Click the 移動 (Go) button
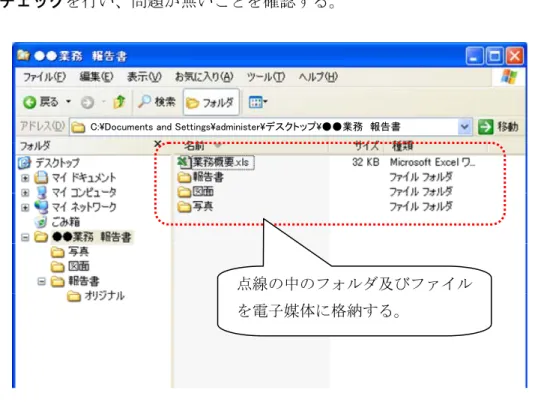This screenshot has height=402, width=535. tap(498, 127)
